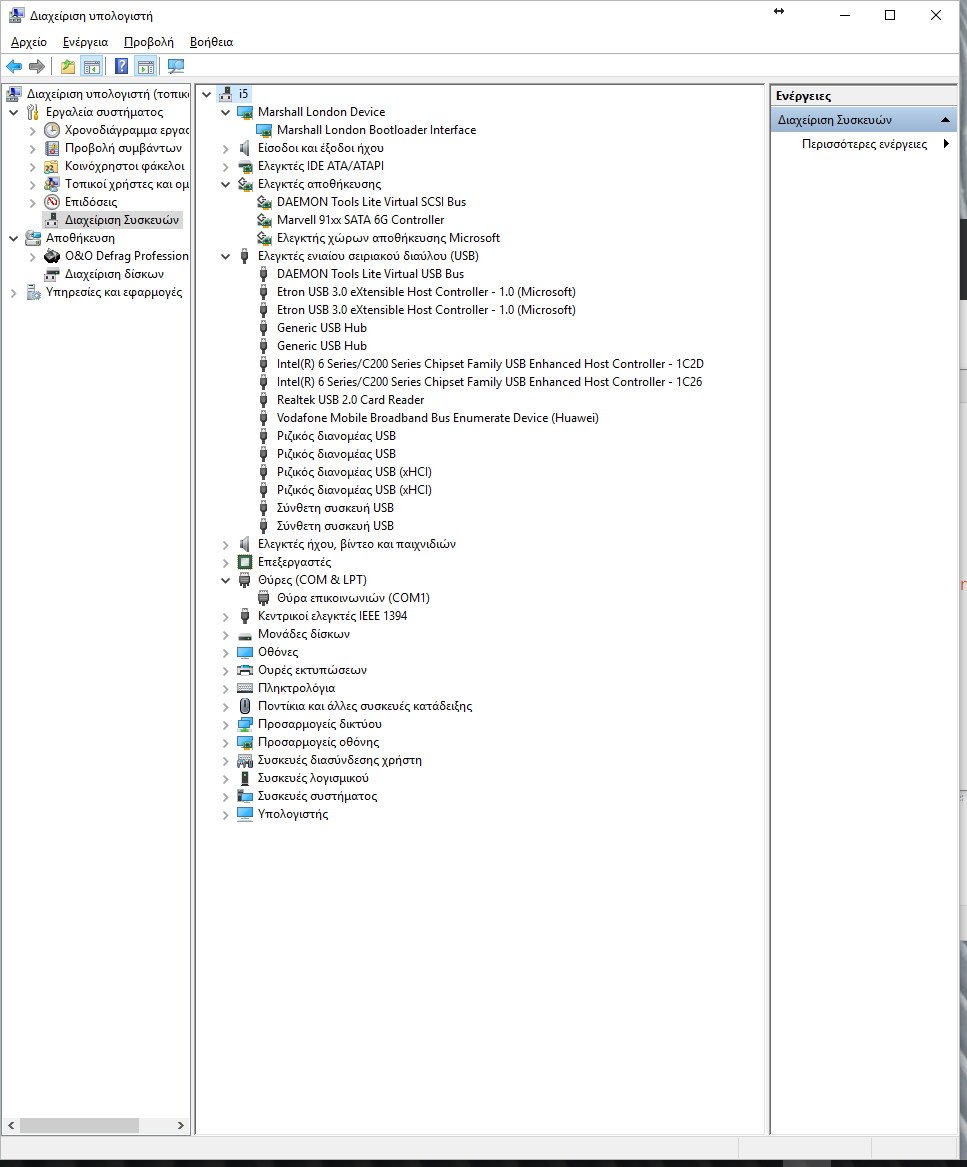Click the Ποντίκια mouse category icon

click(x=245, y=706)
